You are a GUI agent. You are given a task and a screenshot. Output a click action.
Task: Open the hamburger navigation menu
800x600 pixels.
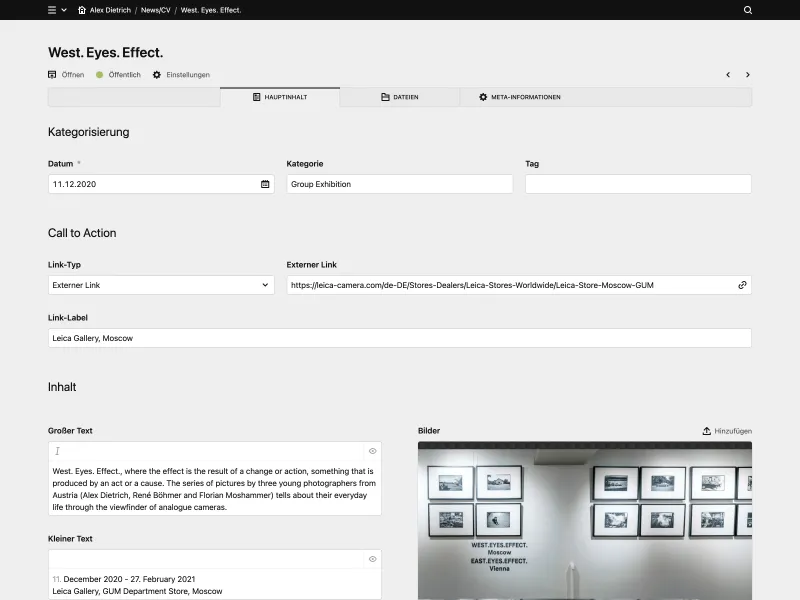click(50, 9)
